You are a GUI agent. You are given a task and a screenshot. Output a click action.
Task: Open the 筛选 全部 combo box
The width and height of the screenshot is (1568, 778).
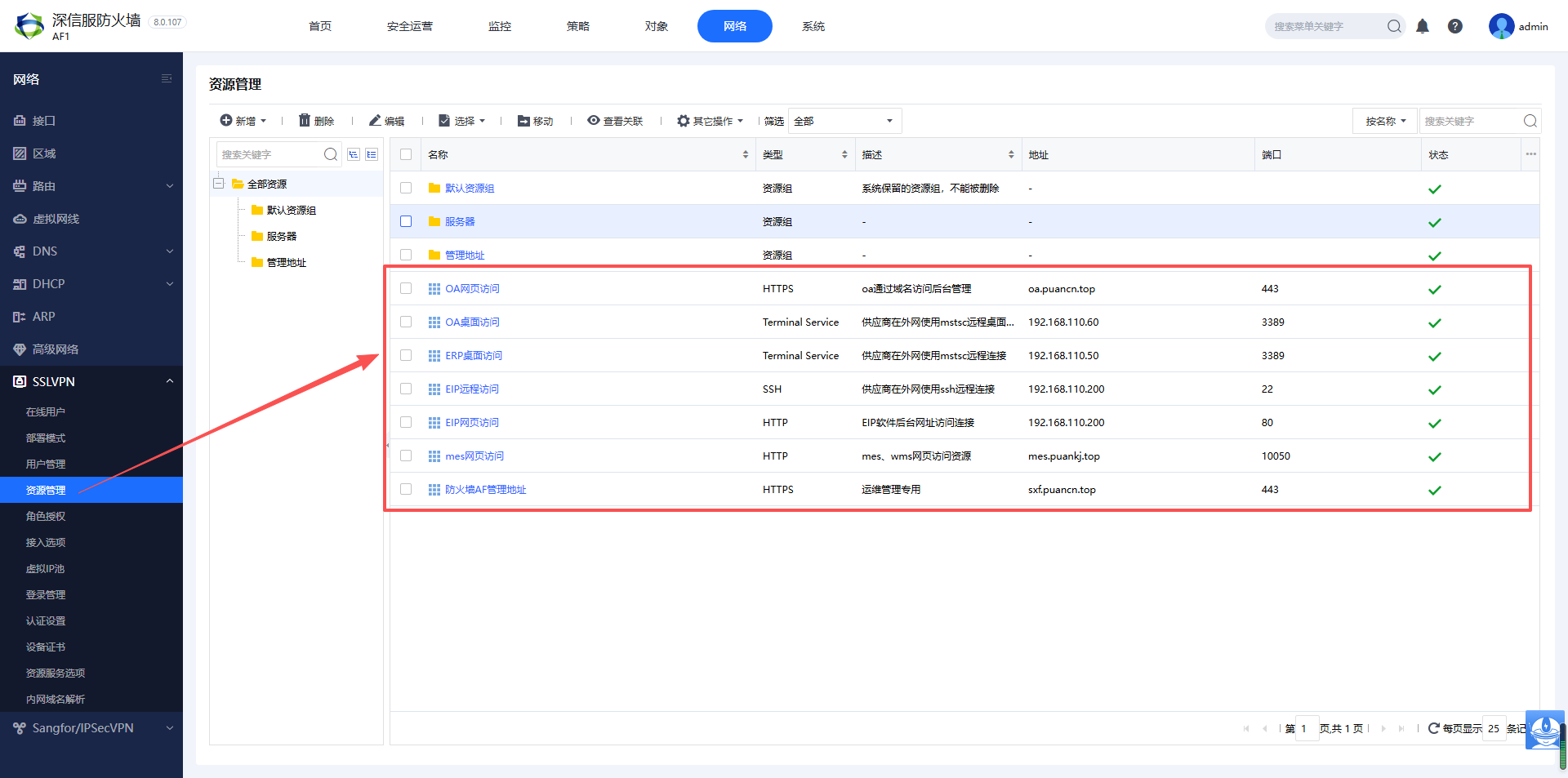(844, 121)
